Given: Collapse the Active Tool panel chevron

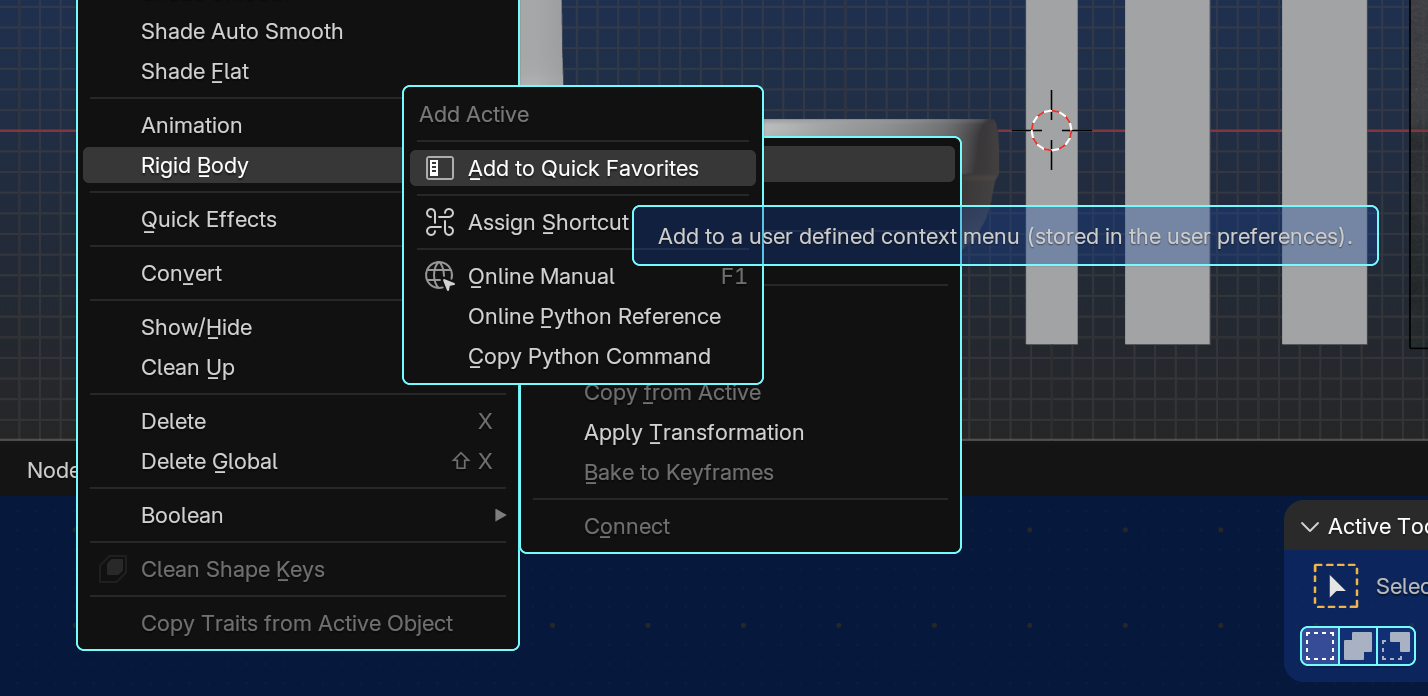Looking at the screenshot, I should point(1309,527).
